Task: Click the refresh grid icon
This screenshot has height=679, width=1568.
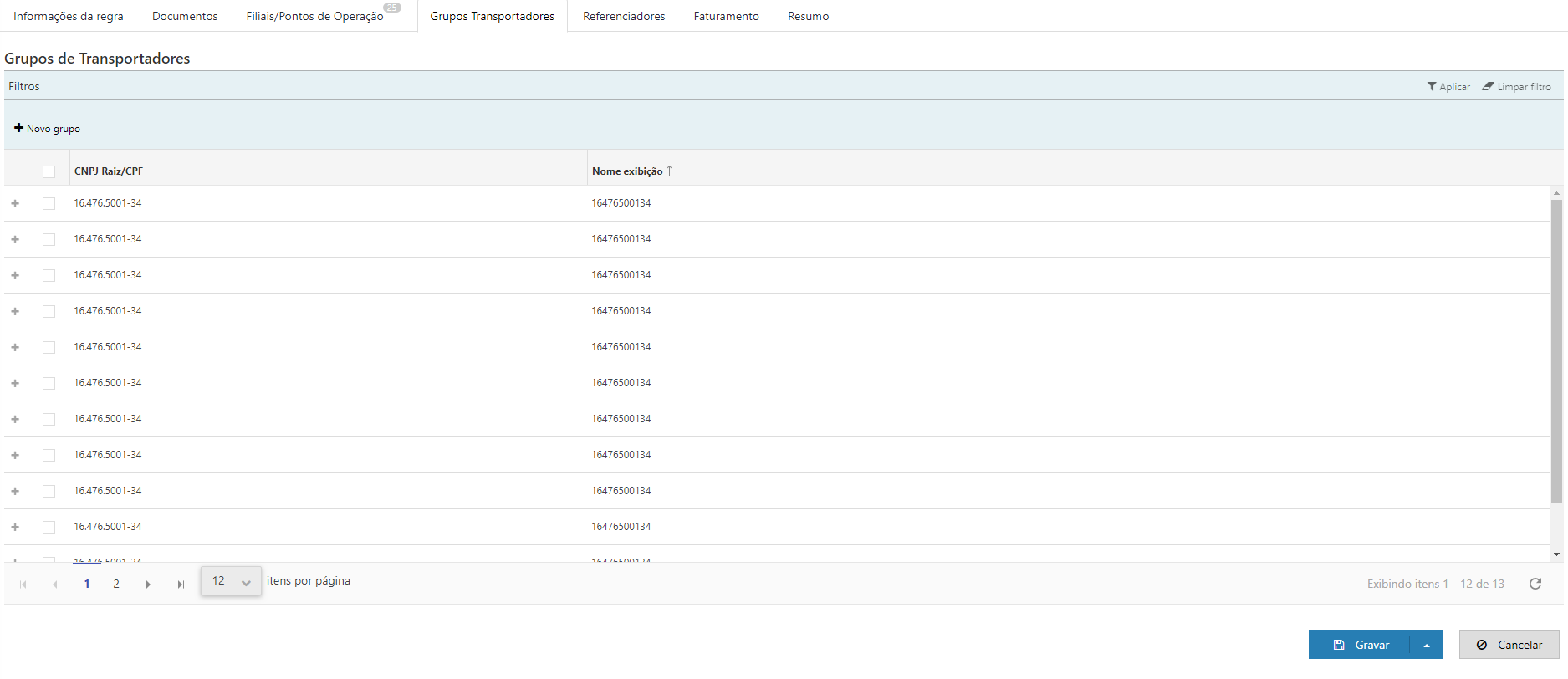Action: (x=1535, y=584)
